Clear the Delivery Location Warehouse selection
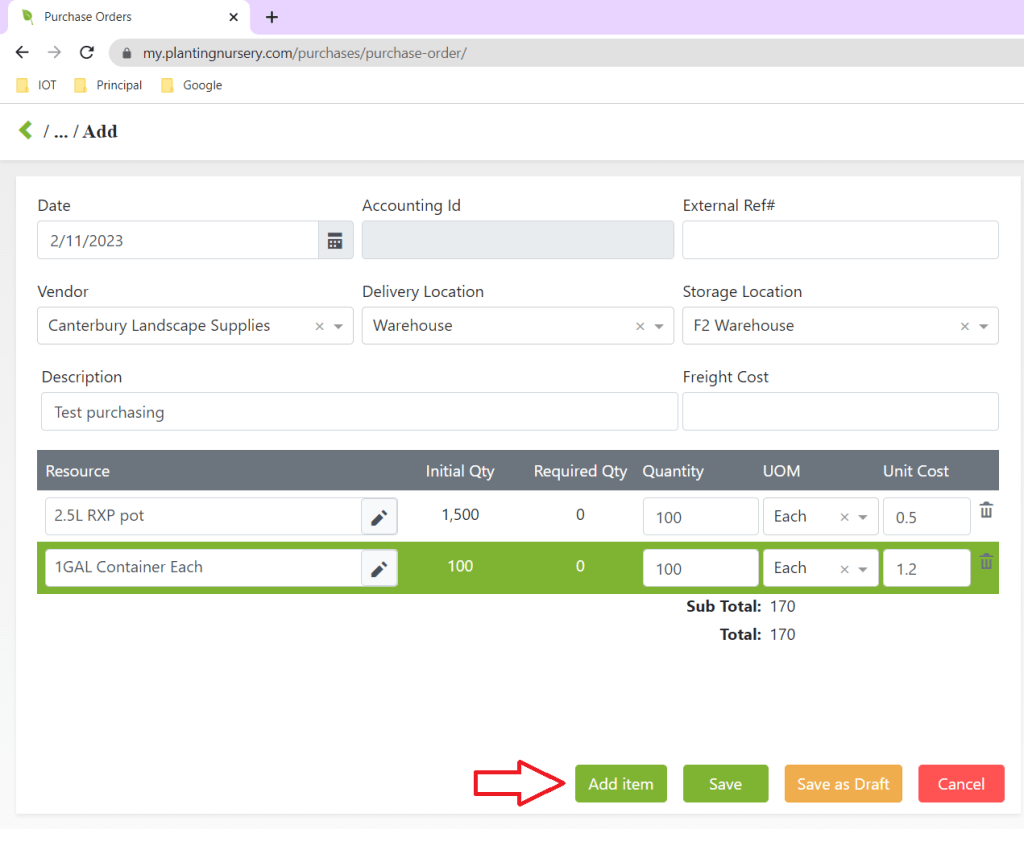Image resolution: width=1024 pixels, height=854 pixels. coord(640,327)
